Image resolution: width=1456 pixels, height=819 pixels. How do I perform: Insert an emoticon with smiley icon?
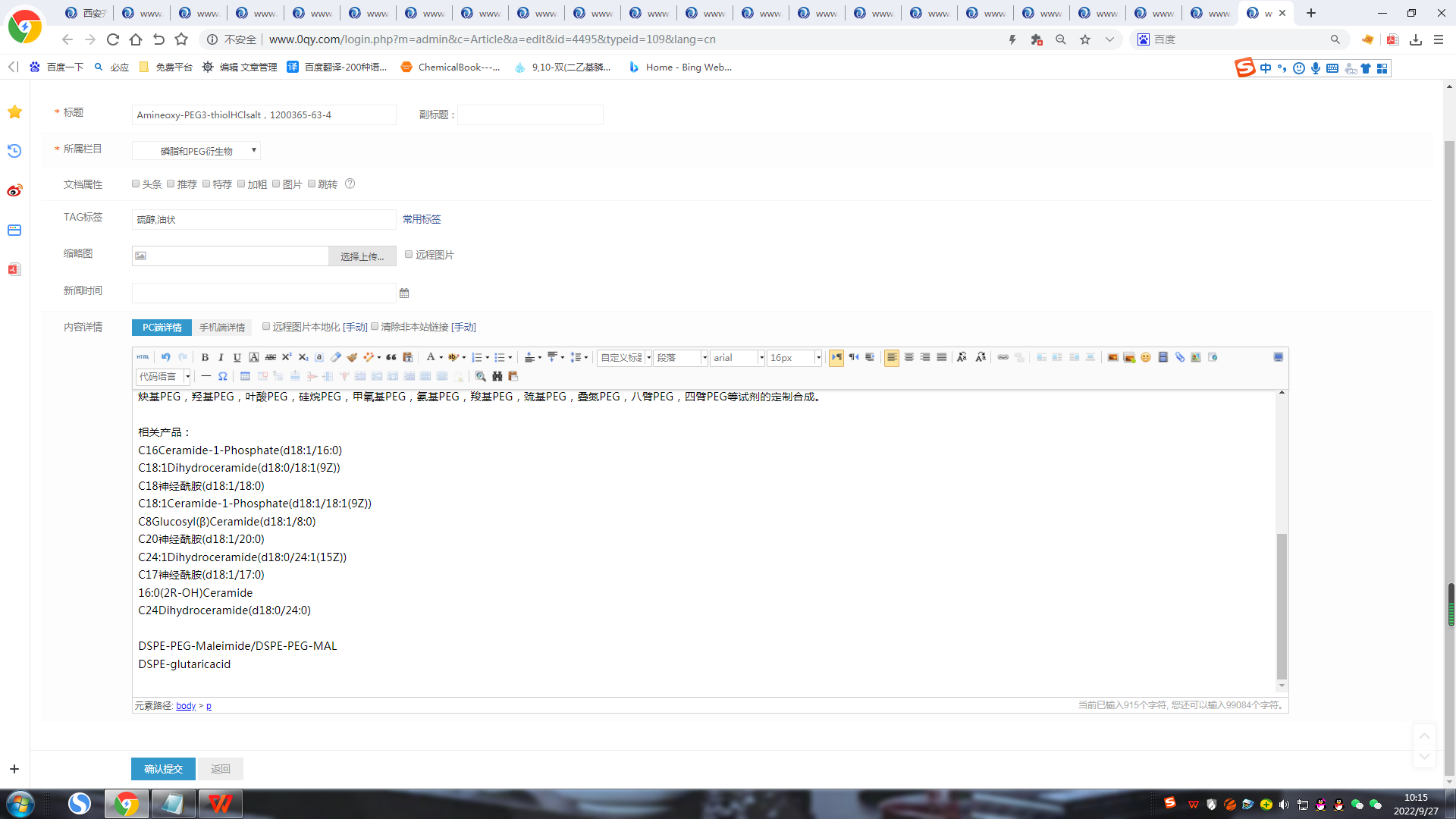coord(1146,357)
